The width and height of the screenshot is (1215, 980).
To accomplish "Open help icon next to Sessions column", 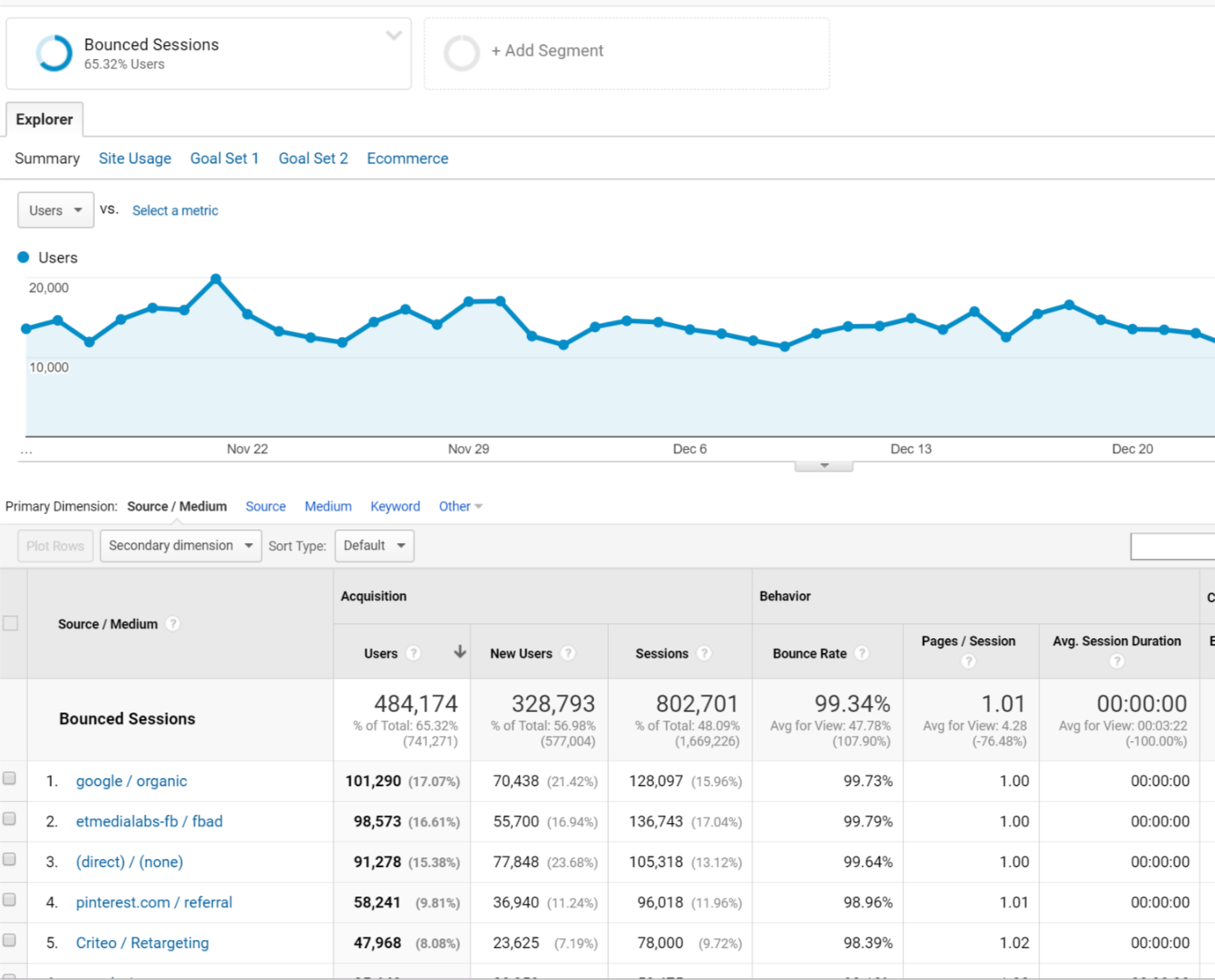I will point(704,653).
